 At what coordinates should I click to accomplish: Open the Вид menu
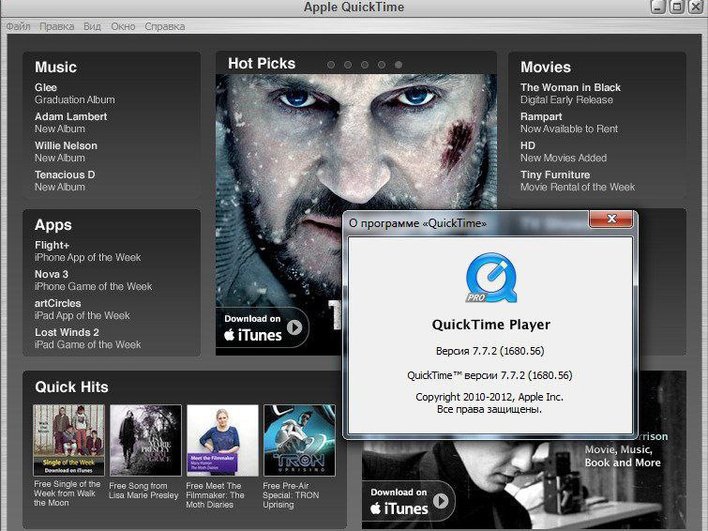coord(92,26)
